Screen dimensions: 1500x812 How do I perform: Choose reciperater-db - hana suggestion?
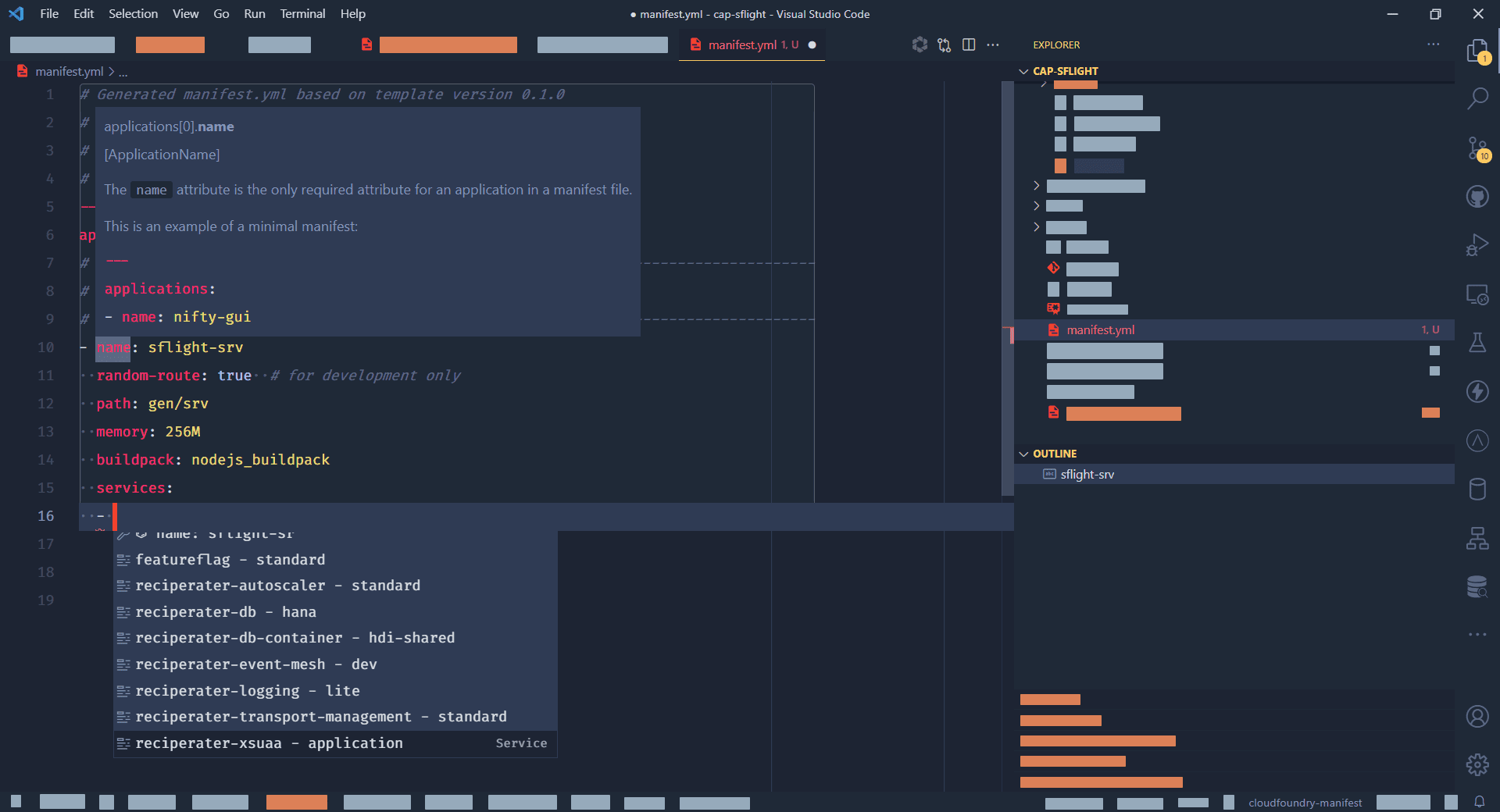(336, 612)
